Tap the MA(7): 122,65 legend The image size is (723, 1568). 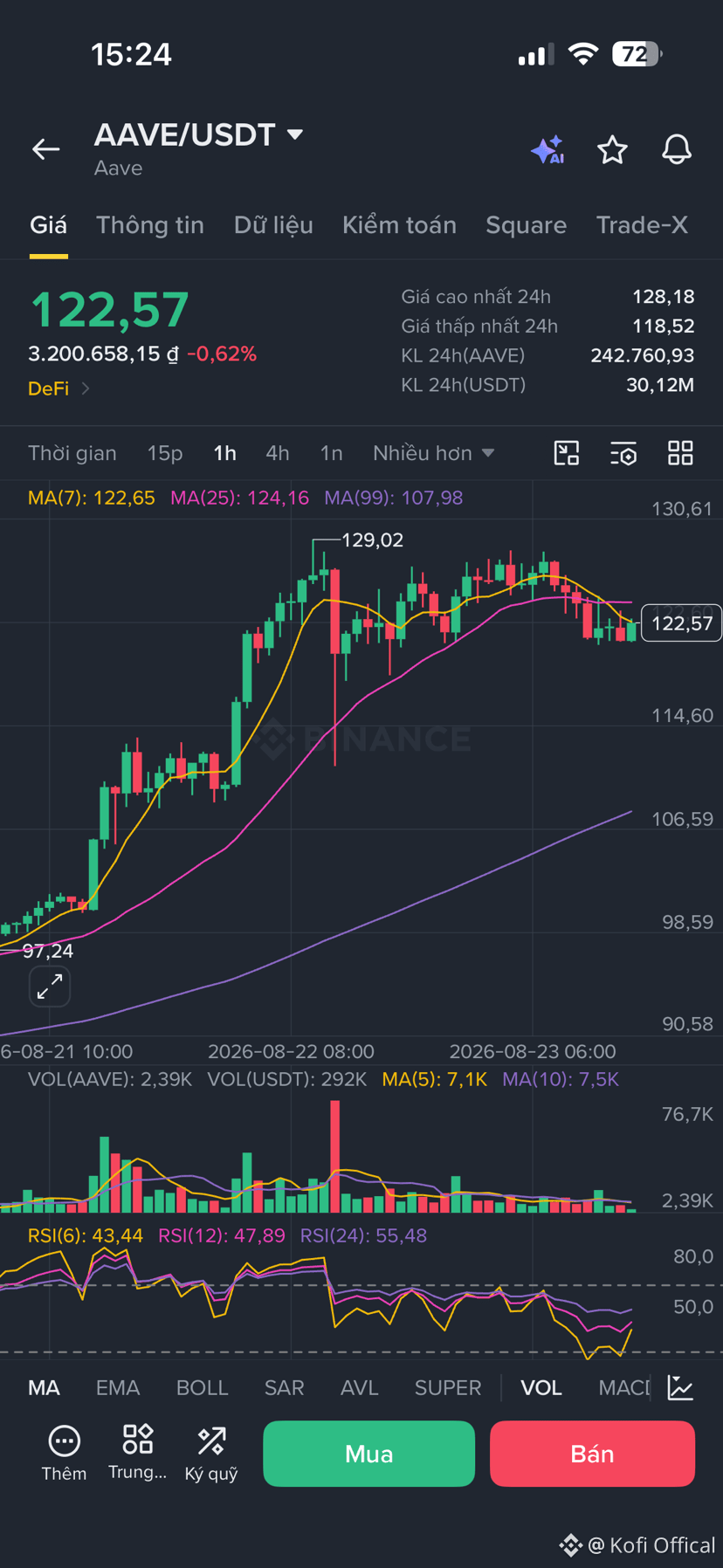[92, 498]
